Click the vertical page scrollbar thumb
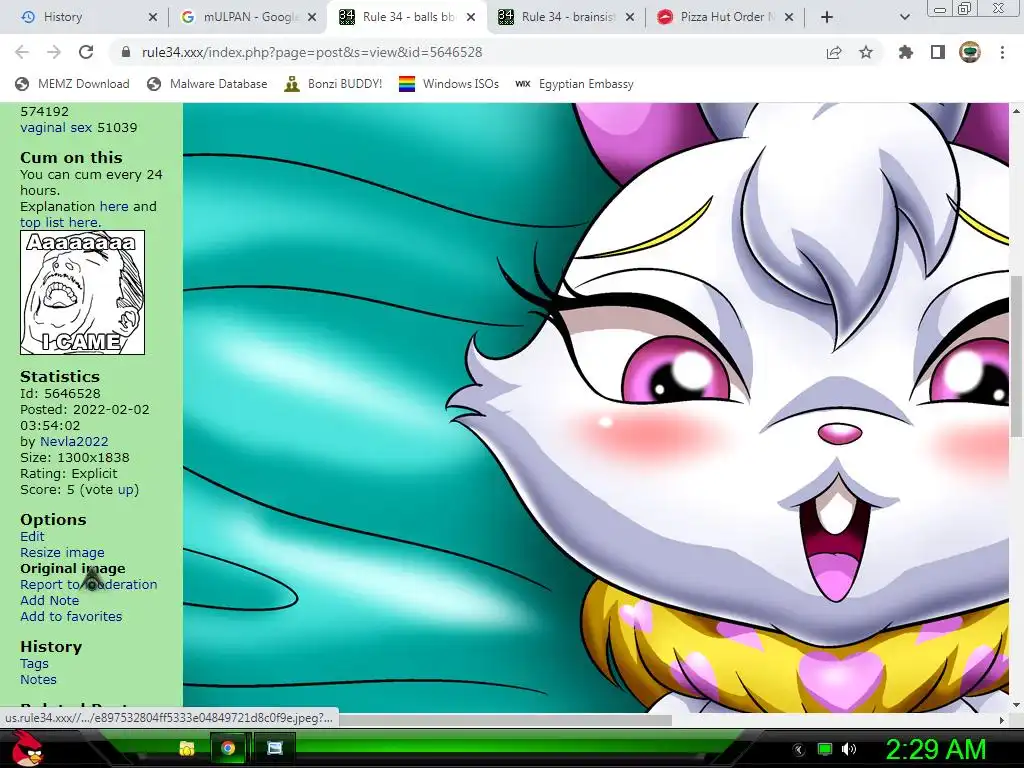This screenshot has width=1024, height=768. point(1016,356)
